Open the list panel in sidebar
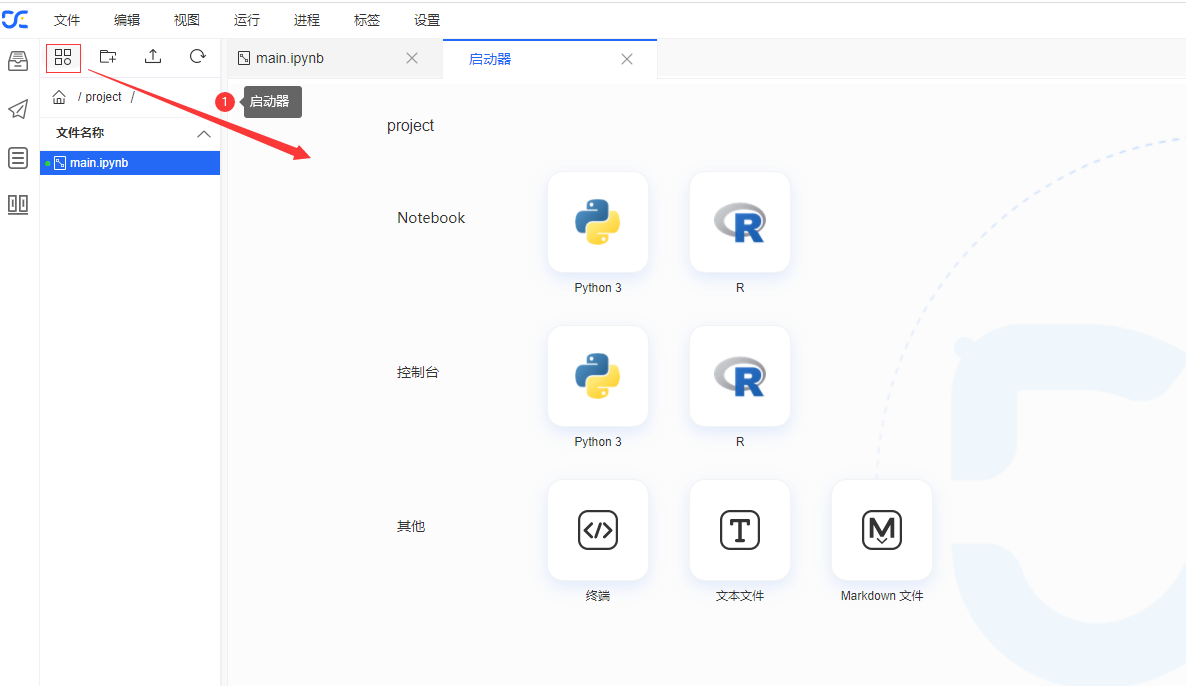Image resolution: width=1186 pixels, height=686 pixels. [18, 157]
